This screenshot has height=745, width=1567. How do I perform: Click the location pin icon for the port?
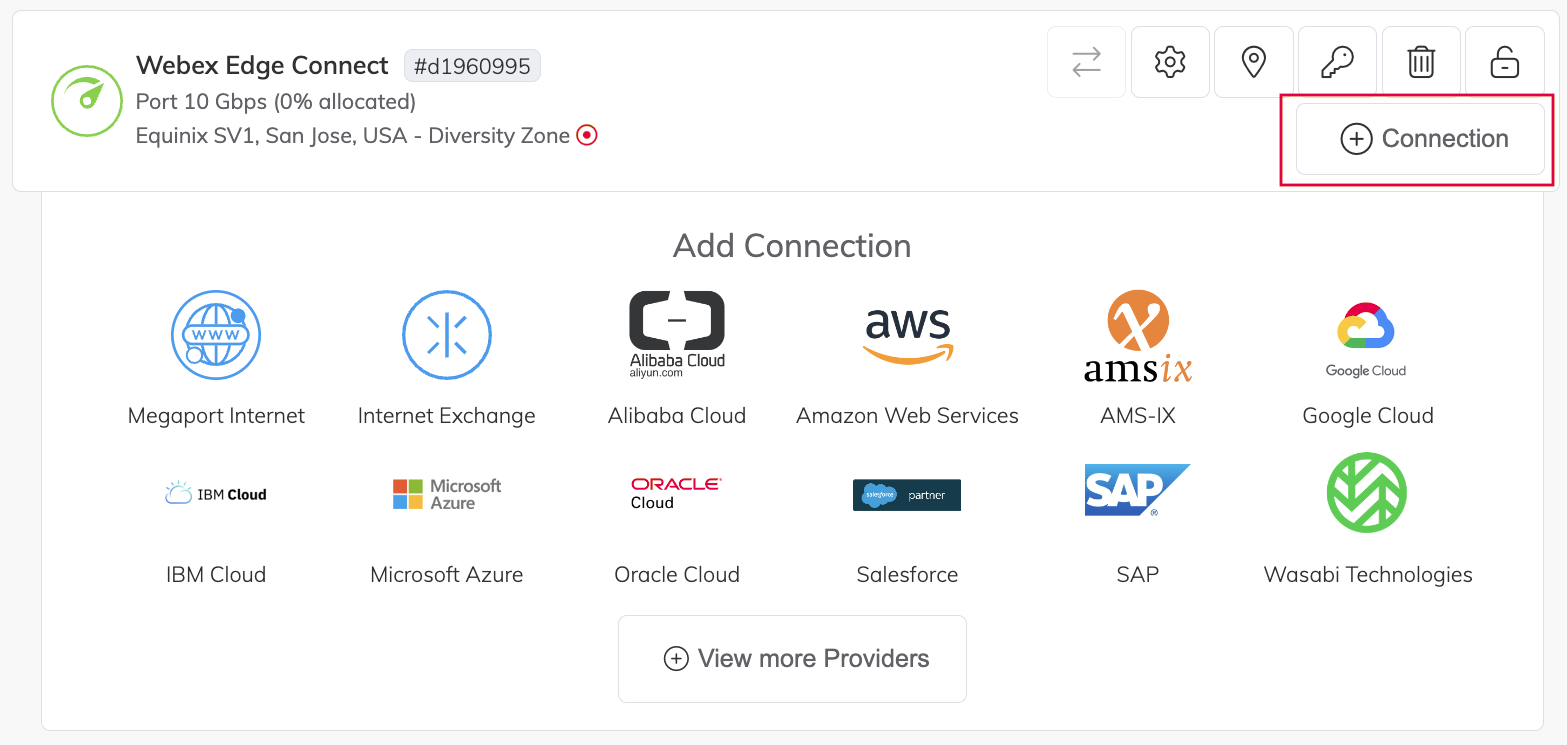point(1253,61)
